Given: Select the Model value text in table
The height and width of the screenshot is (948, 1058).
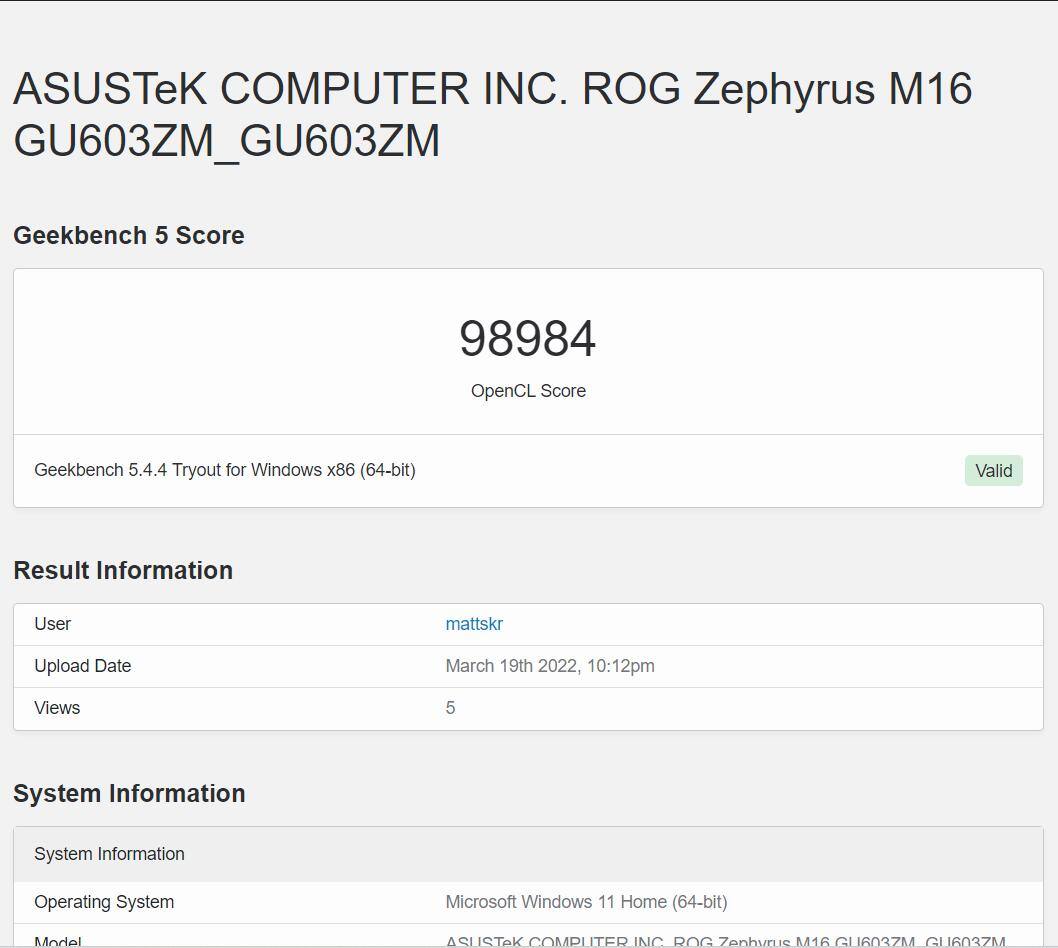Looking at the screenshot, I should pyautogui.click(x=725, y=940).
